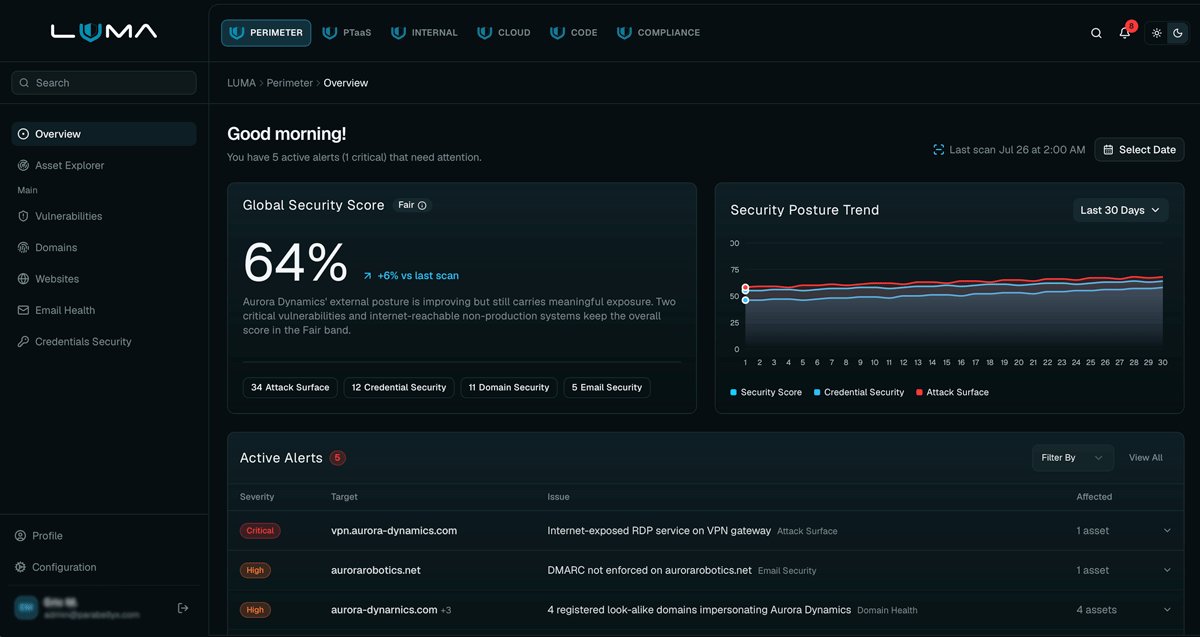
Task: Click the Configuration gear icon
Action: (21, 567)
